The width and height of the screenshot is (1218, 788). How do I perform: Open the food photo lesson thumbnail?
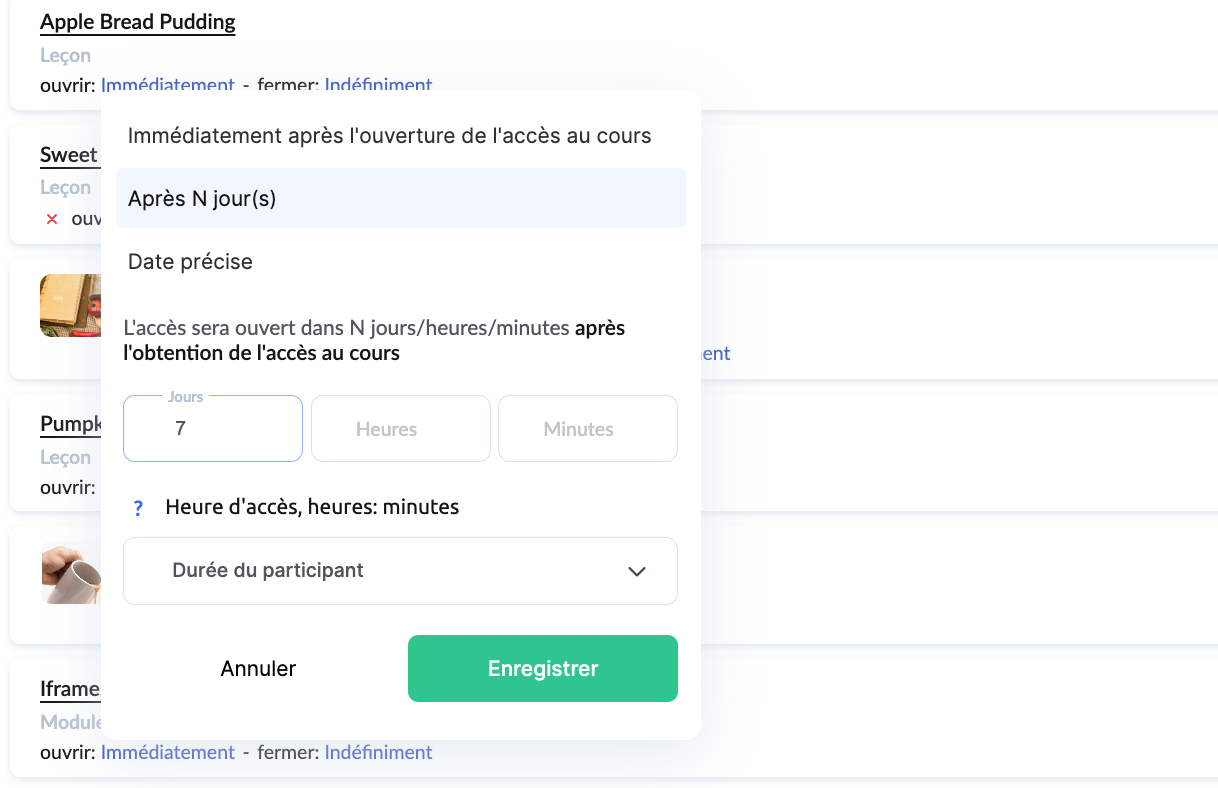pyautogui.click(x=70, y=305)
